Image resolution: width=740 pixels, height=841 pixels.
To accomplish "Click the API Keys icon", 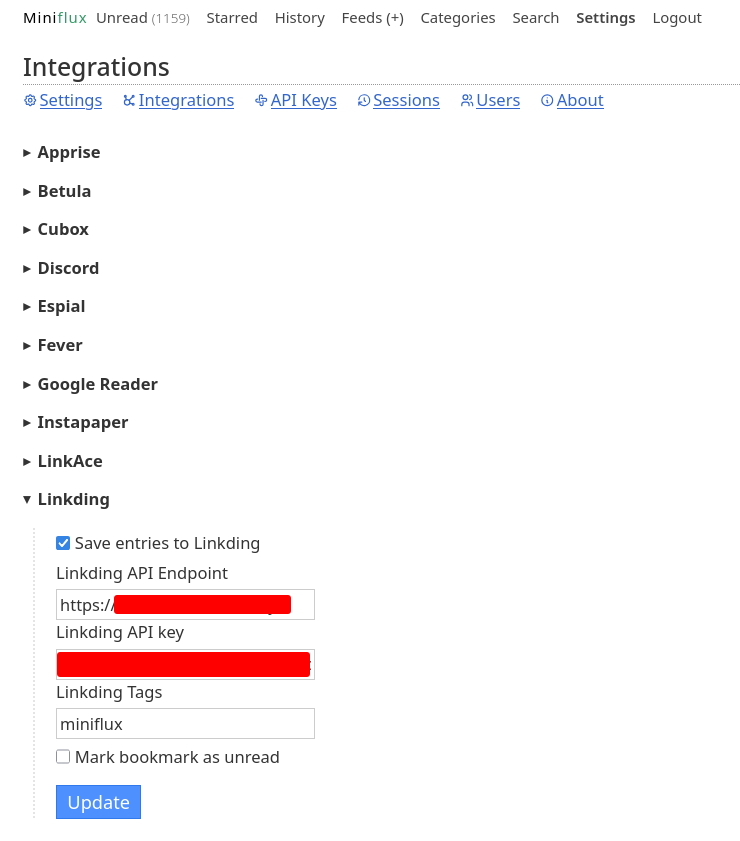I will point(261,101).
